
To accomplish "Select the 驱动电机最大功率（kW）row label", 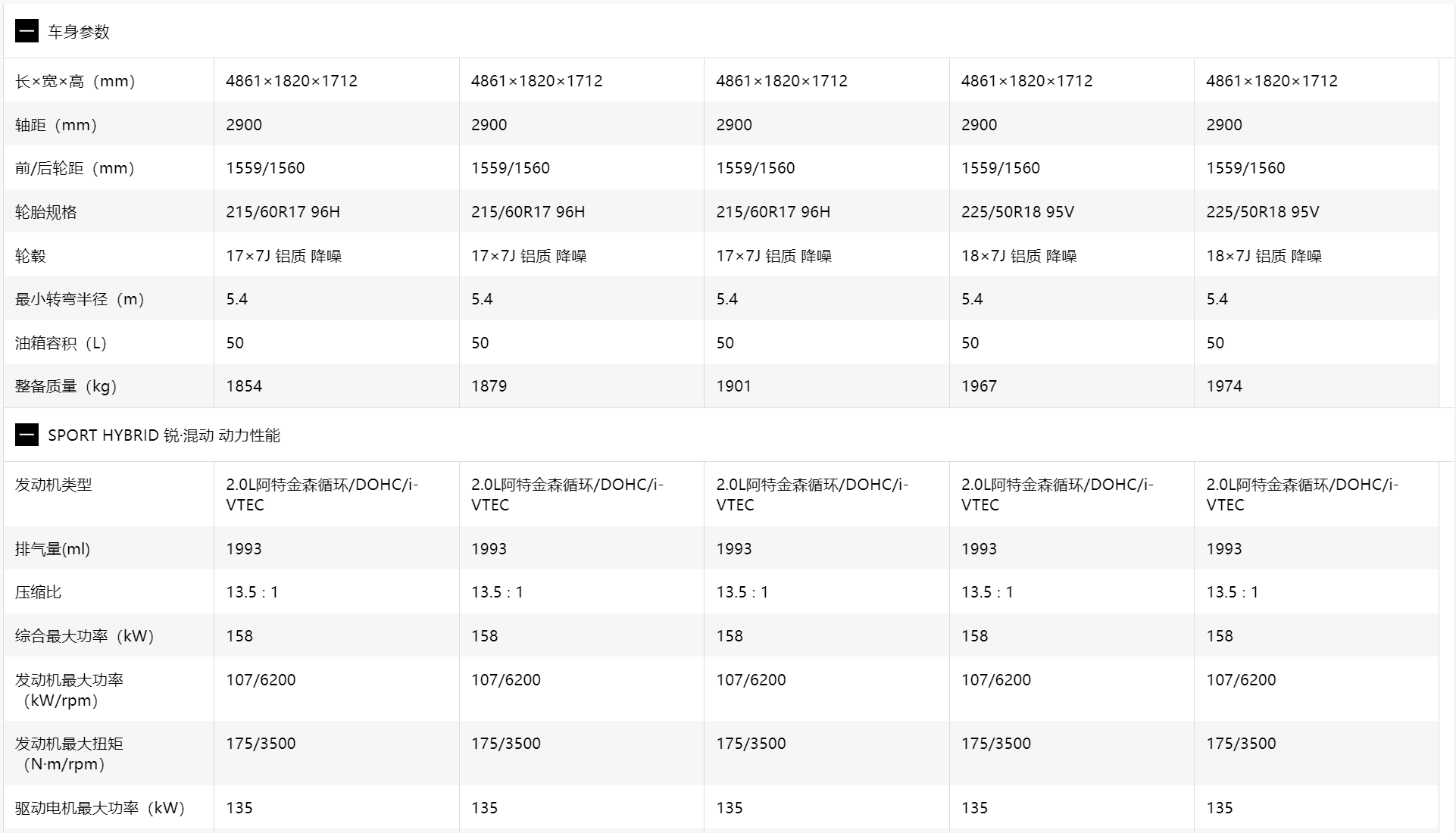I will (100, 808).
